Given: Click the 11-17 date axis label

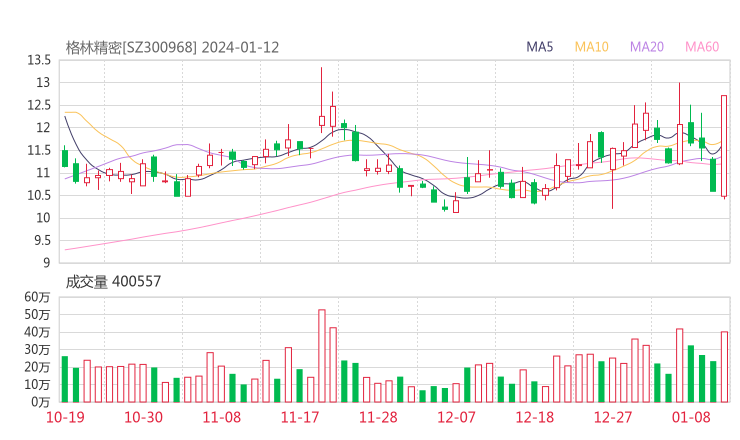Looking at the screenshot, I should [x=300, y=417].
